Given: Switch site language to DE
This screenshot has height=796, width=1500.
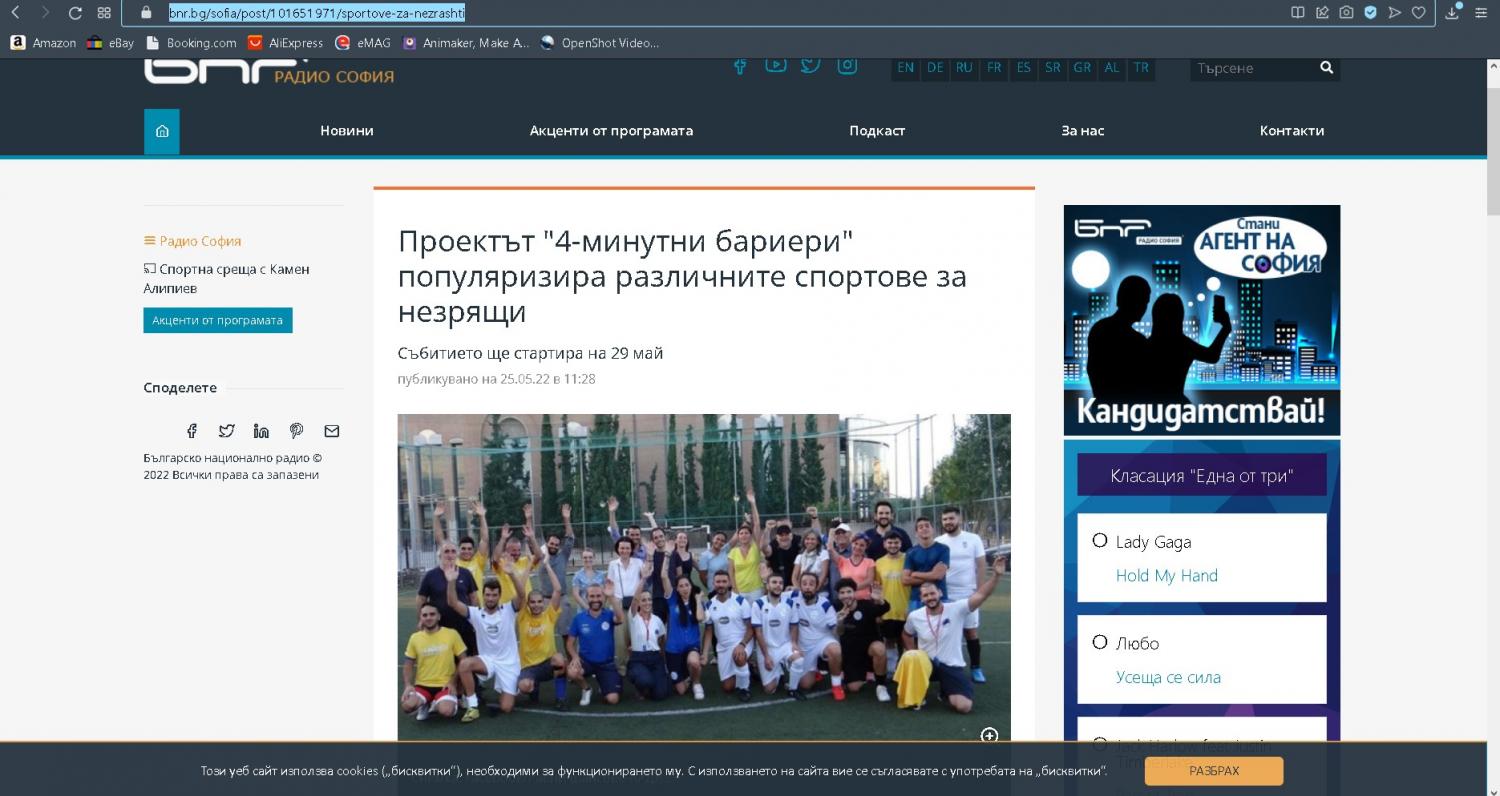Looking at the screenshot, I should (935, 68).
